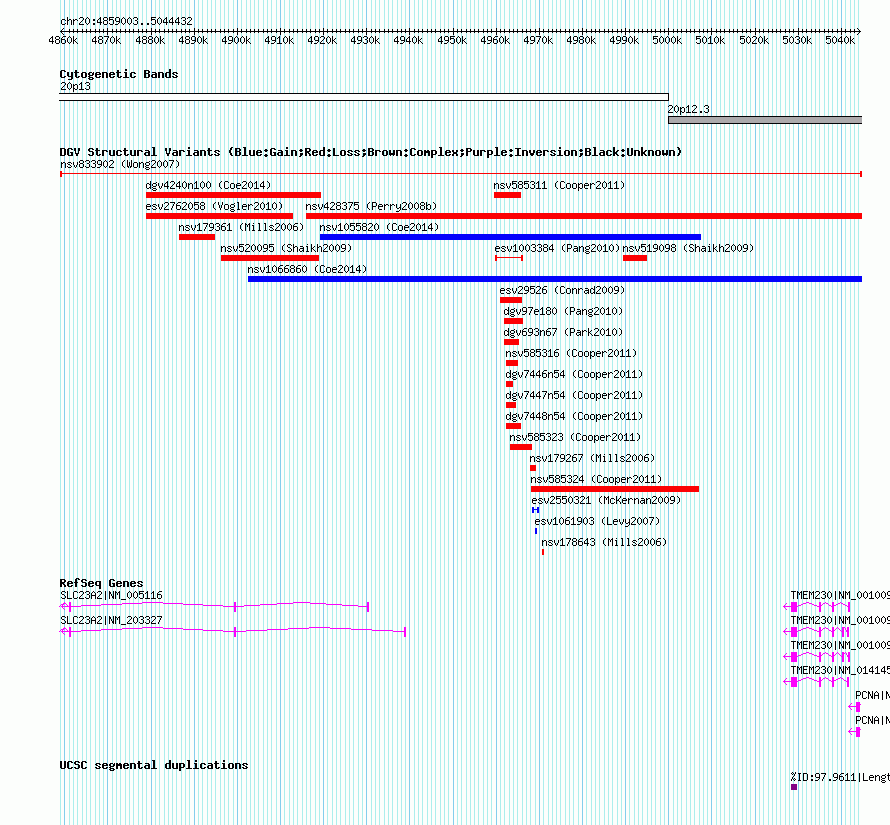
Task: Click the esv1061903 (Levy2007) variant label
Action: tap(597, 522)
